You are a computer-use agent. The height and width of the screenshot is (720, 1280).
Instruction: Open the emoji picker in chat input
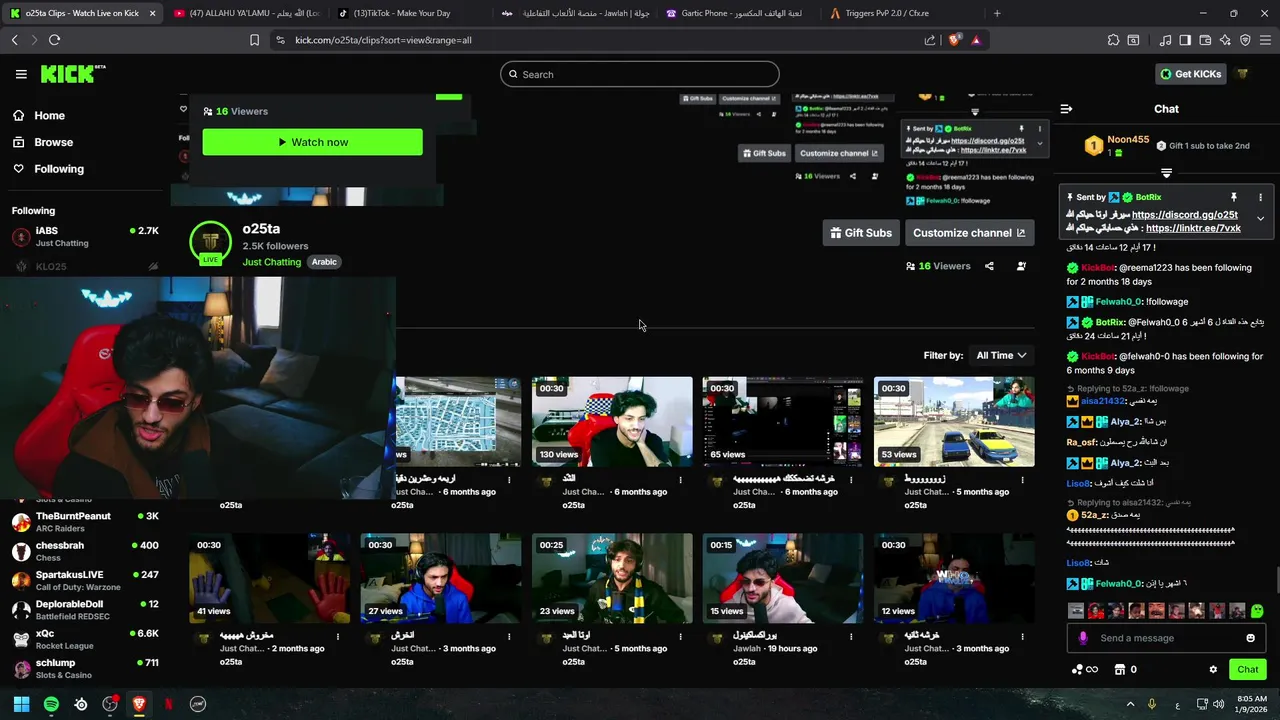coord(1250,638)
